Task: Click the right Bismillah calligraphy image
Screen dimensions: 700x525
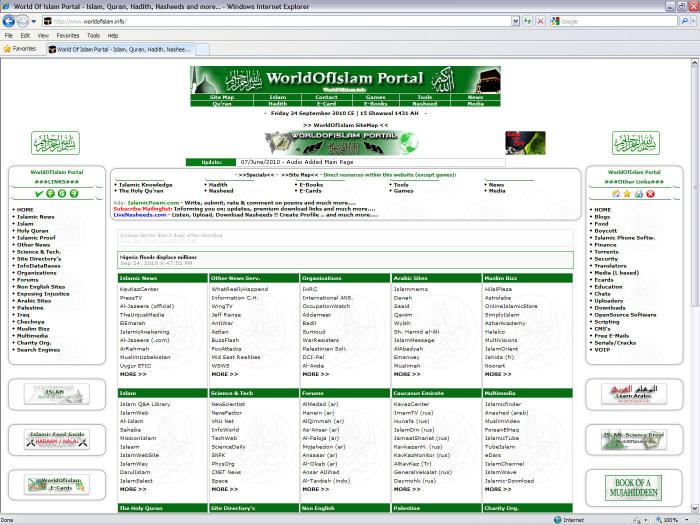Action: pyautogui.click(x=636, y=143)
